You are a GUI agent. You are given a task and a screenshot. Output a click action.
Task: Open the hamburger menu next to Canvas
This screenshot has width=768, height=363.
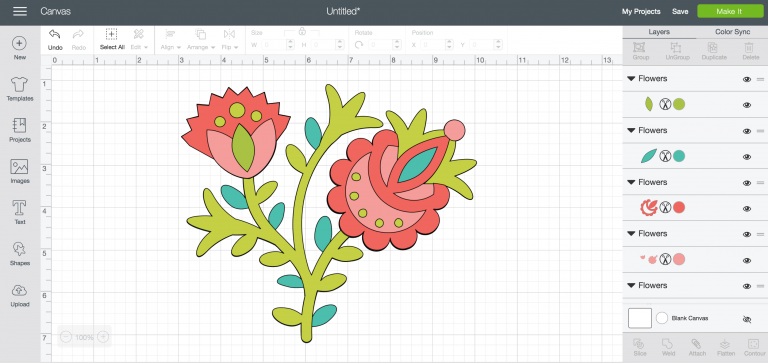point(20,11)
